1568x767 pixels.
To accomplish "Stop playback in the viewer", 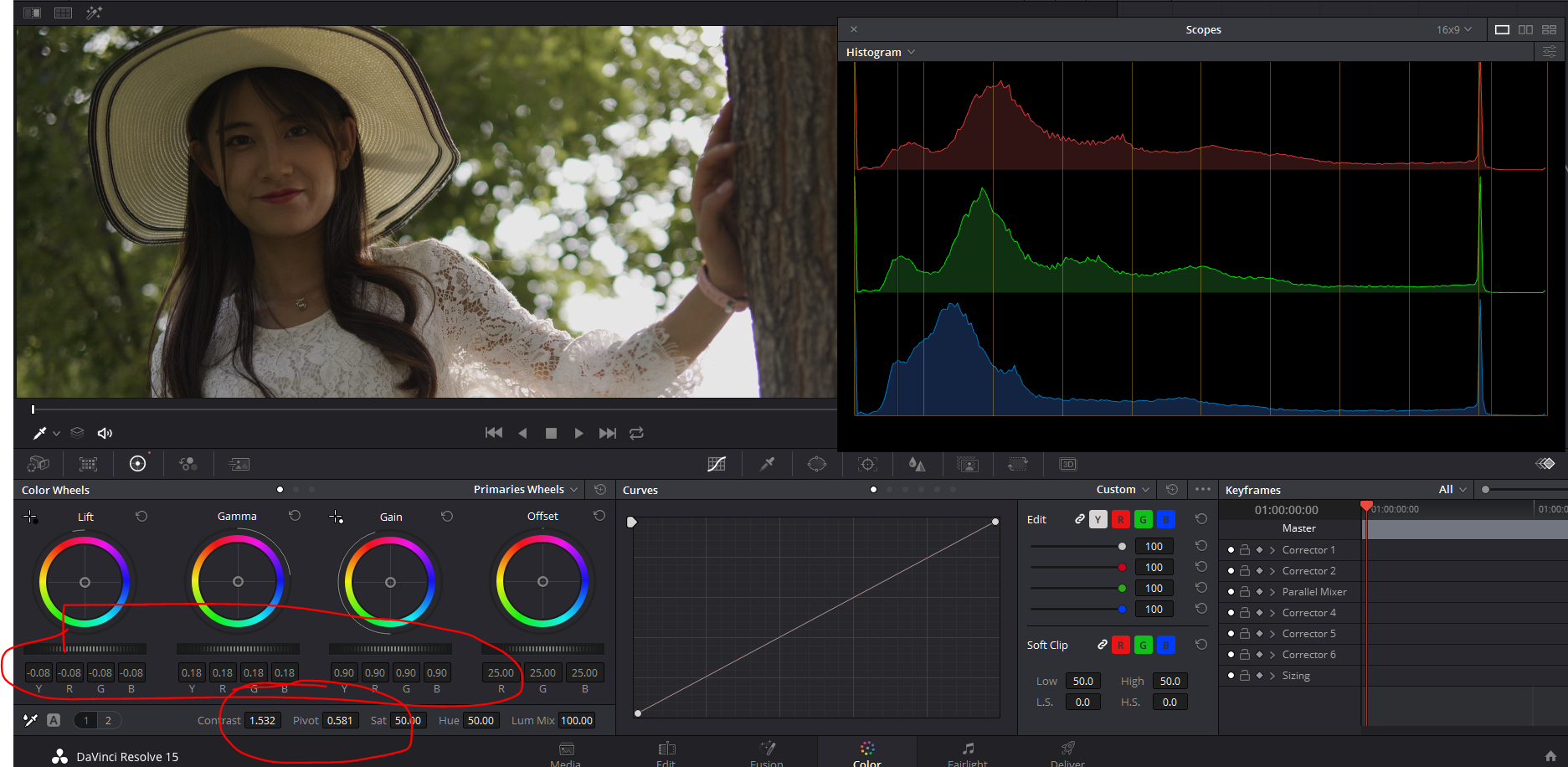I will (x=551, y=433).
